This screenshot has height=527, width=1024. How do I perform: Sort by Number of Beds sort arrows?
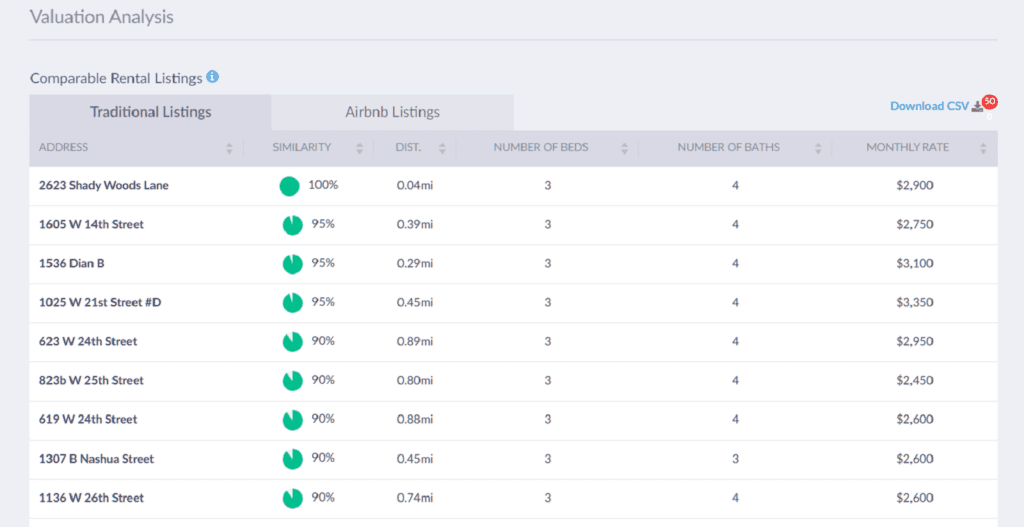[x=625, y=148]
